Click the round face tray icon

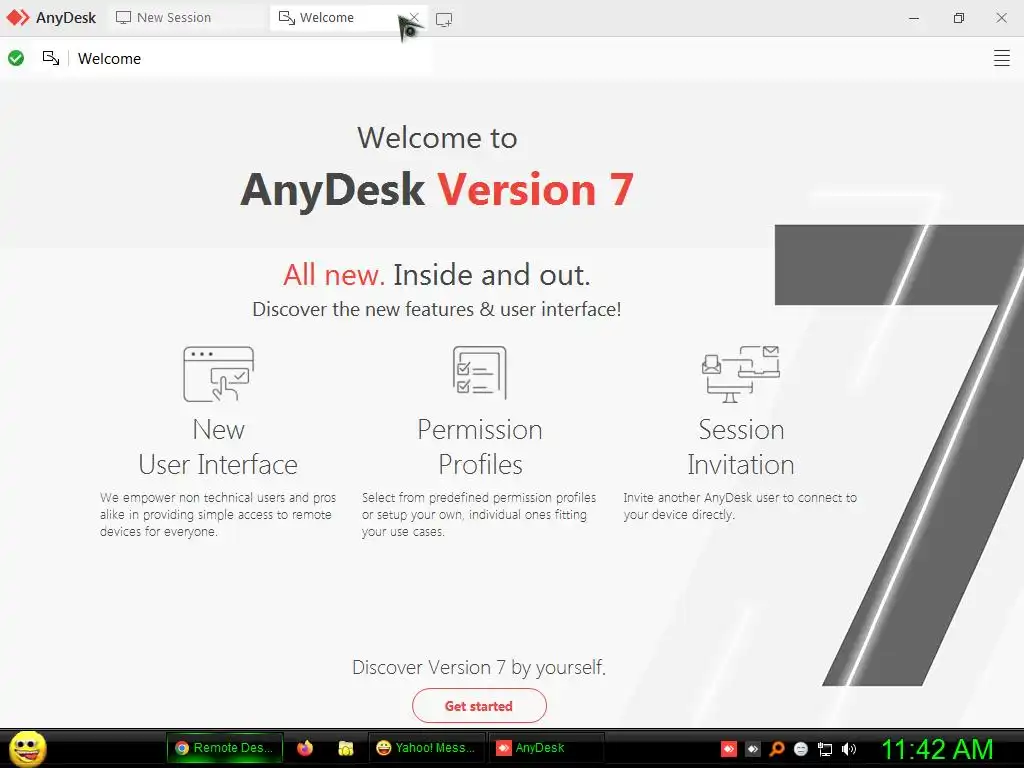click(x=801, y=749)
